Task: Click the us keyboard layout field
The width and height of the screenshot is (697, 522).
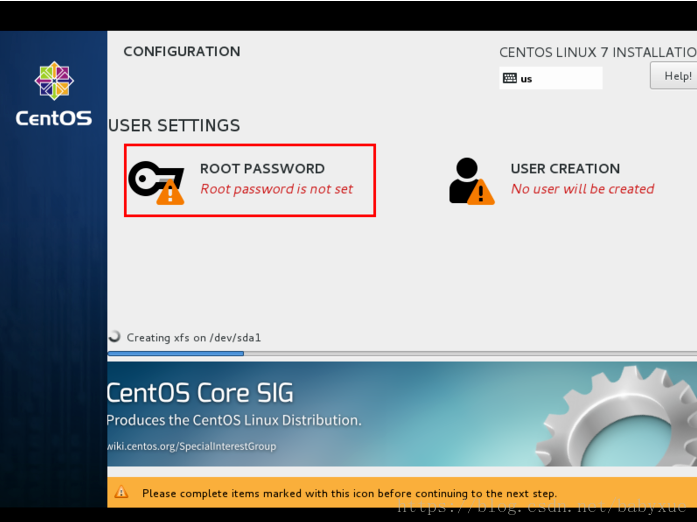Action: (x=551, y=78)
